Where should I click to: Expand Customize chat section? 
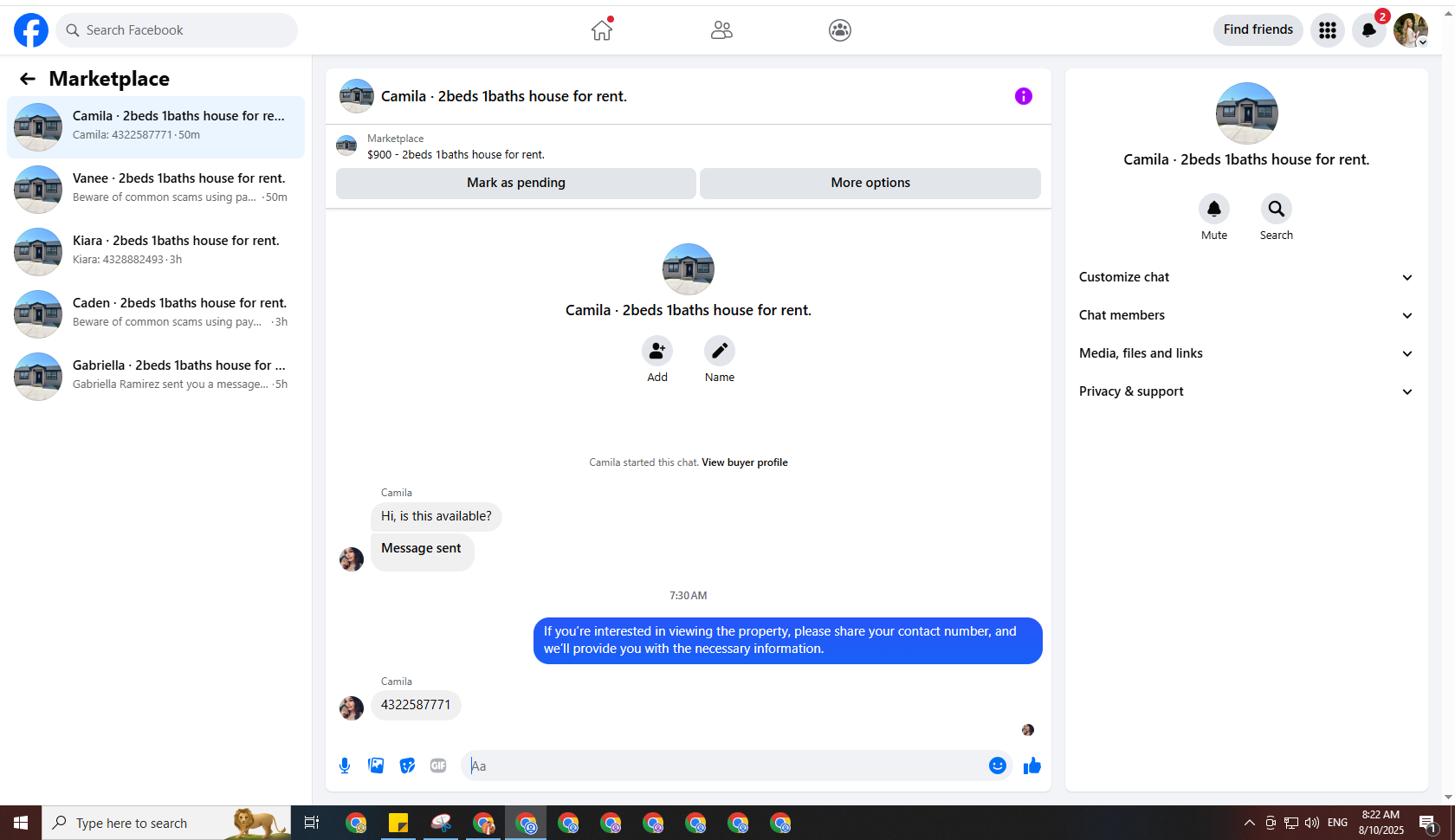1246,277
